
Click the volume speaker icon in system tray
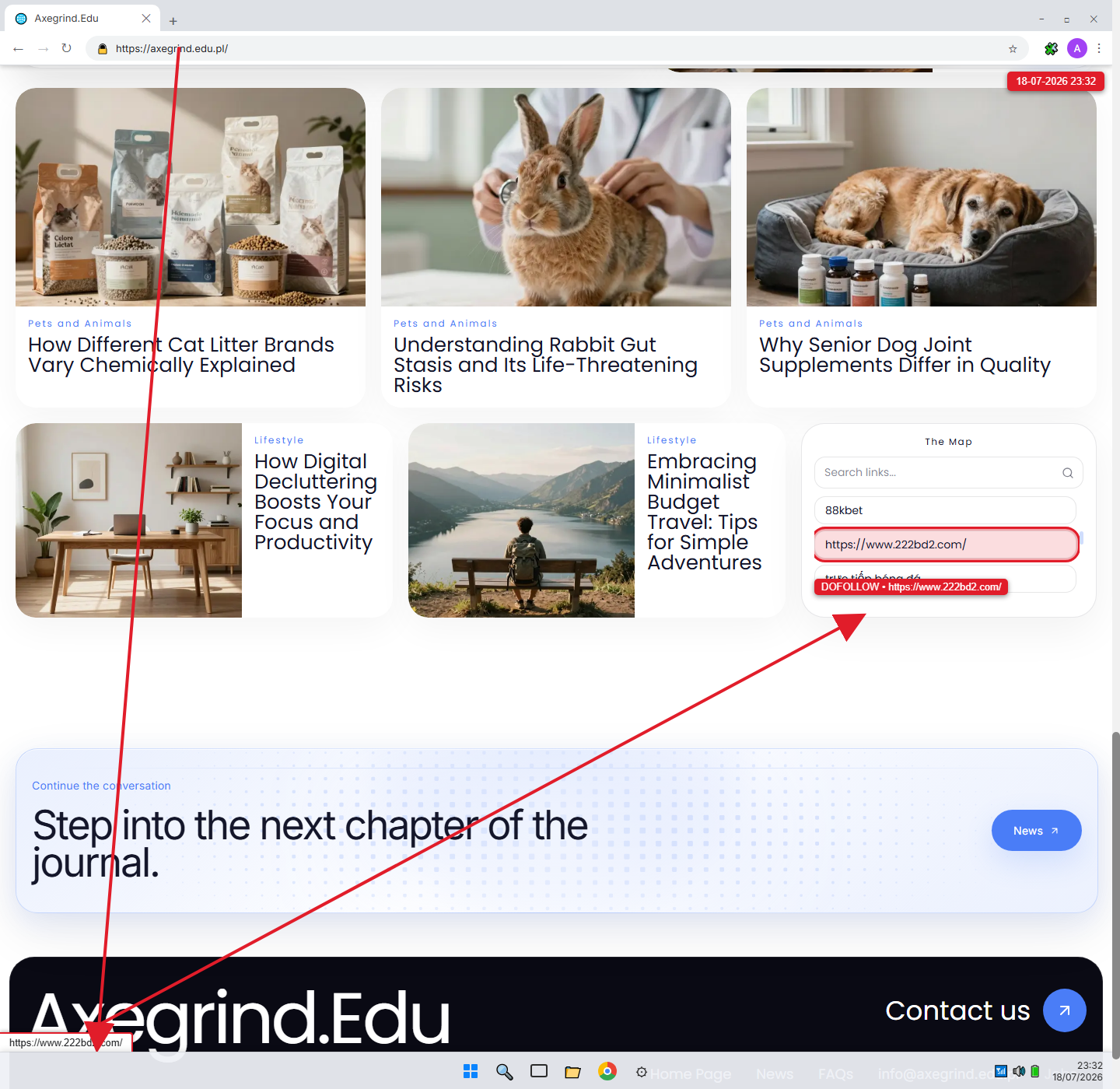1019,1071
